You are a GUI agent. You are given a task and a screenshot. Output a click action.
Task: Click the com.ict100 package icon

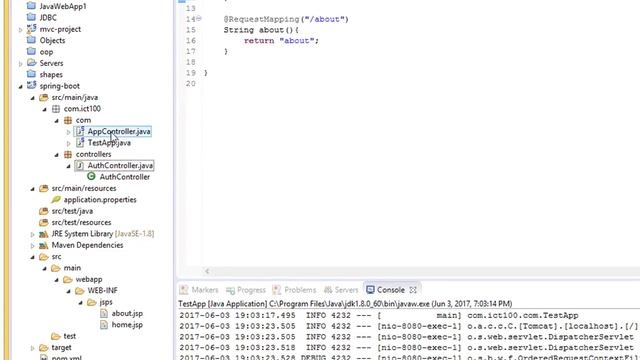tap(56, 109)
